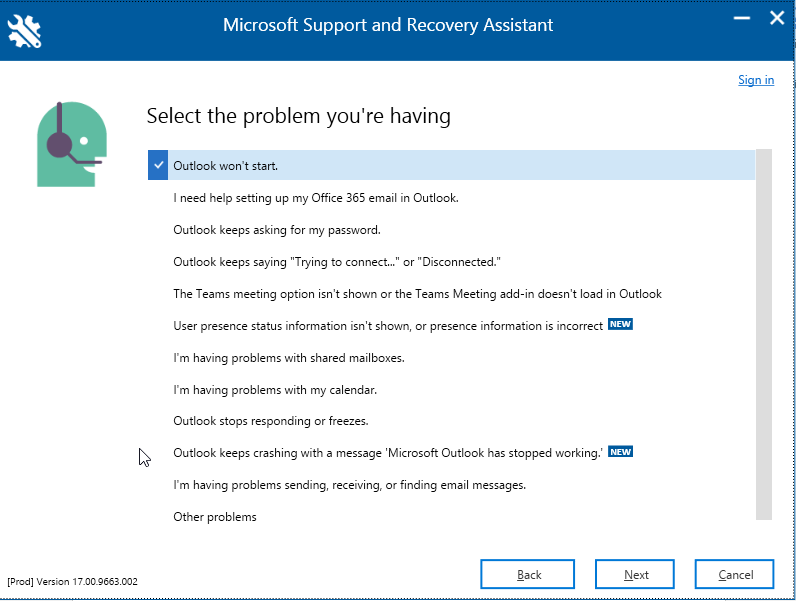The image size is (796, 601).
Task: Click NEW badge beside Outlook keeps crashing option
Action: tap(620, 452)
